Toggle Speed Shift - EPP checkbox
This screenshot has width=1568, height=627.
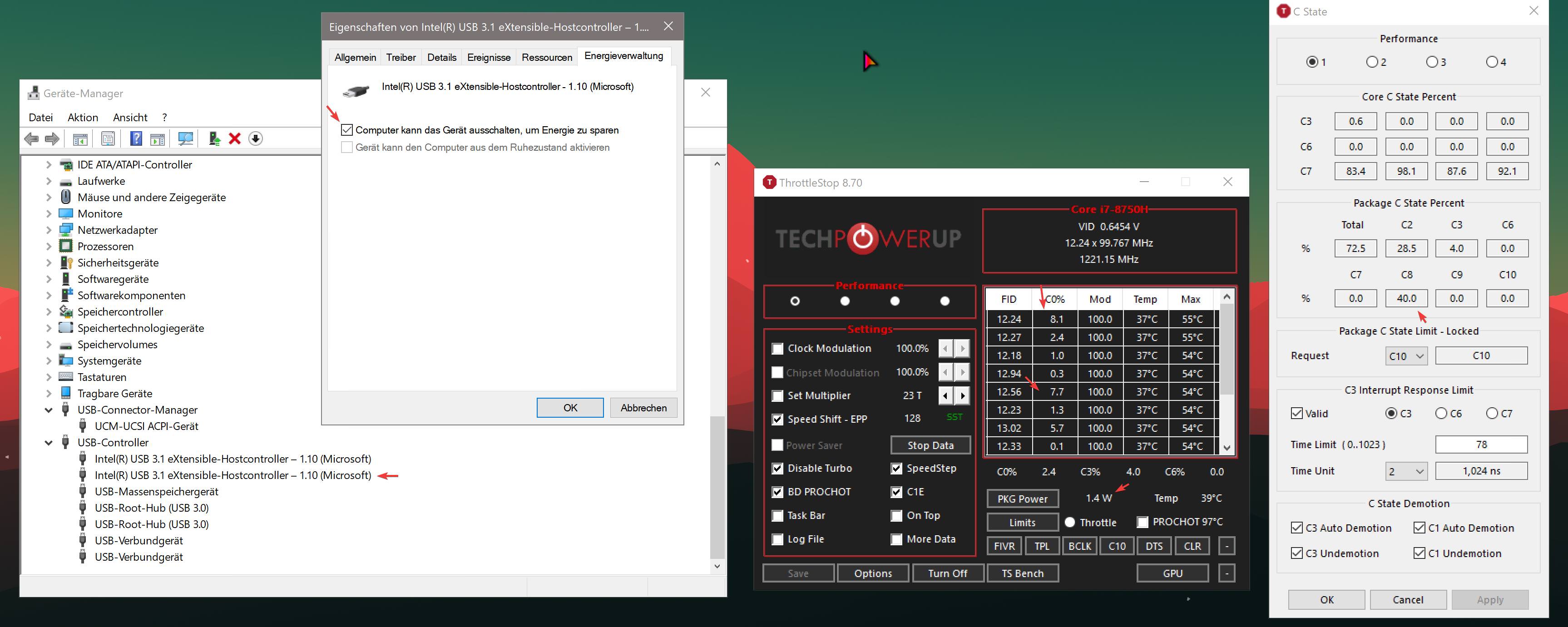click(777, 420)
